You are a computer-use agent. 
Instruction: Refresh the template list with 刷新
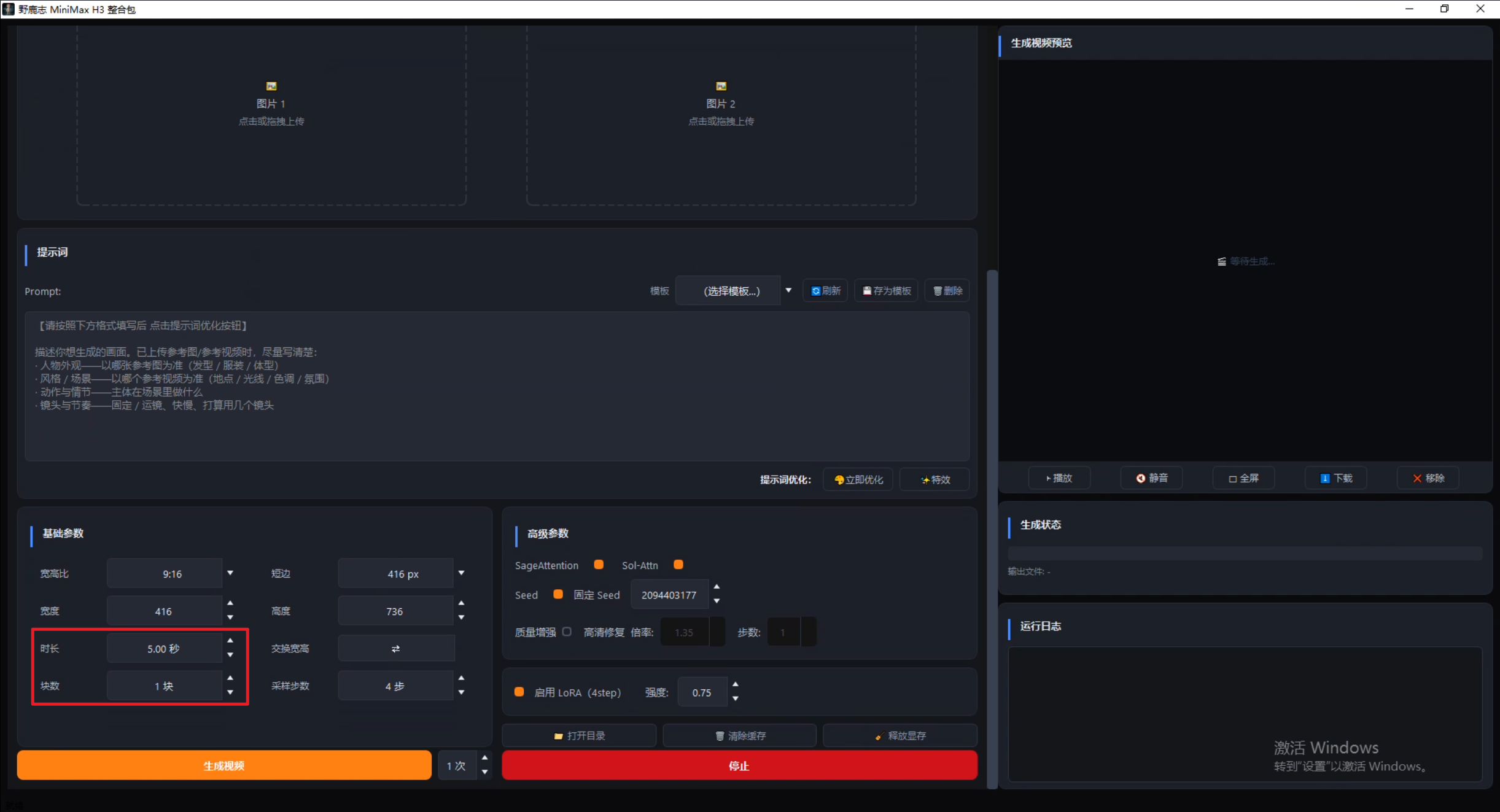825,290
